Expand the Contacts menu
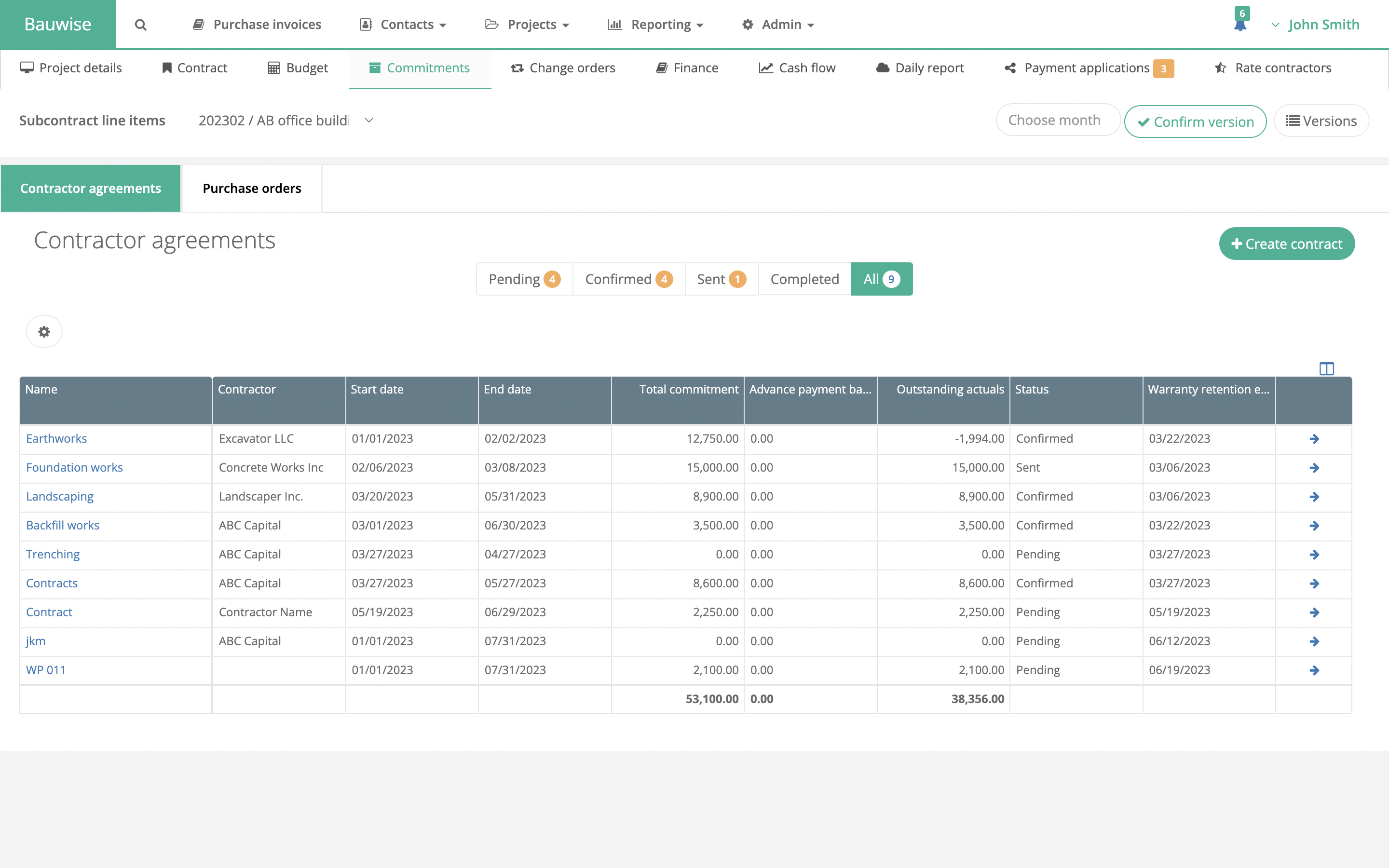This screenshot has width=1389, height=868. tap(403, 25)
